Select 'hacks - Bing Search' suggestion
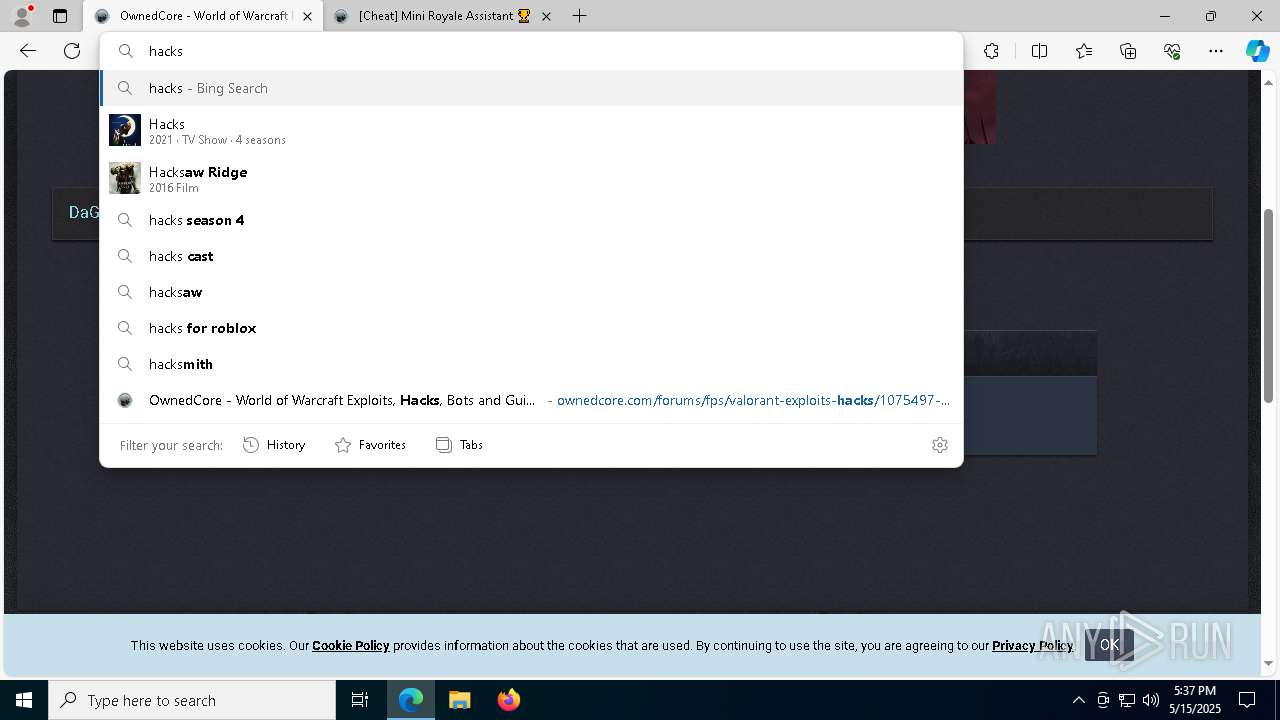The image size is (1280, 720). tap(531, 88)
